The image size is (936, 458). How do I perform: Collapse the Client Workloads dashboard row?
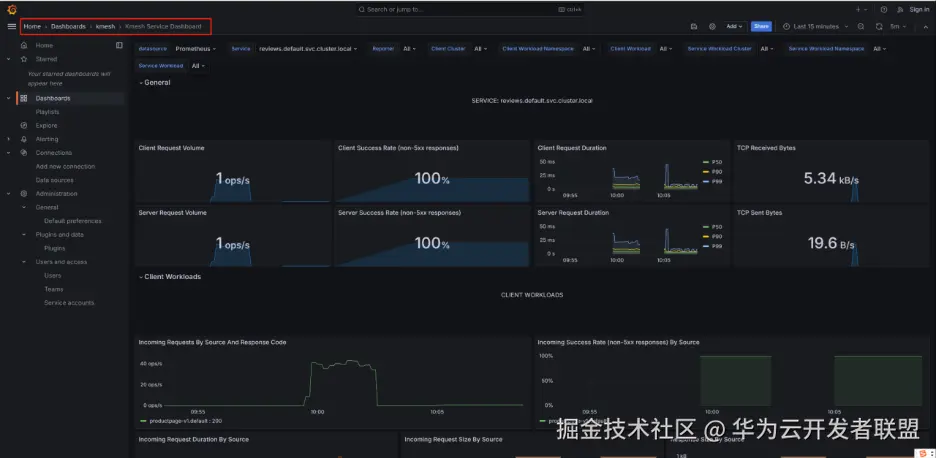coord(170,276)
